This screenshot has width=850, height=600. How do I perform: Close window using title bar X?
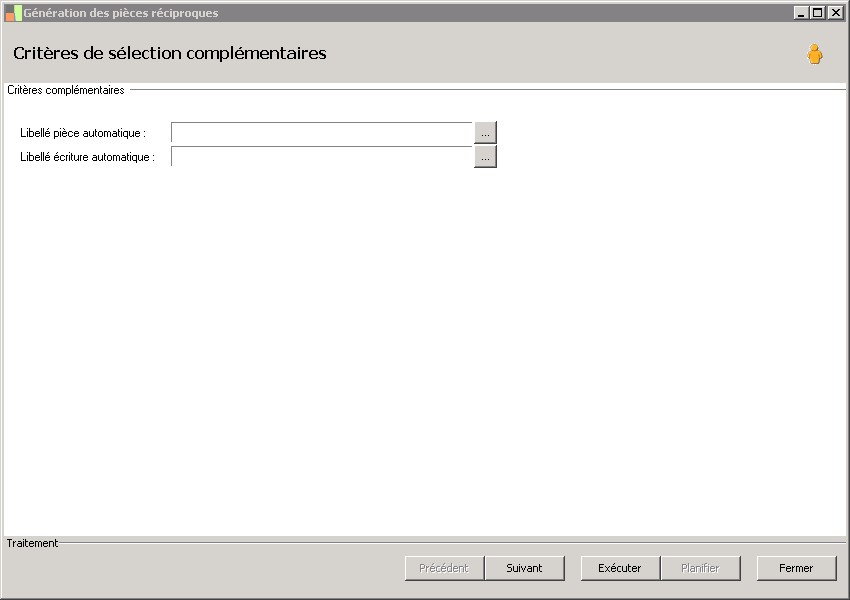(835, 12)
